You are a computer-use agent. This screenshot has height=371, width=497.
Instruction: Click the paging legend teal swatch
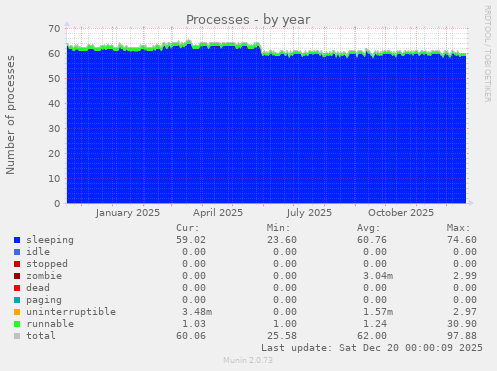pos(17,300)
